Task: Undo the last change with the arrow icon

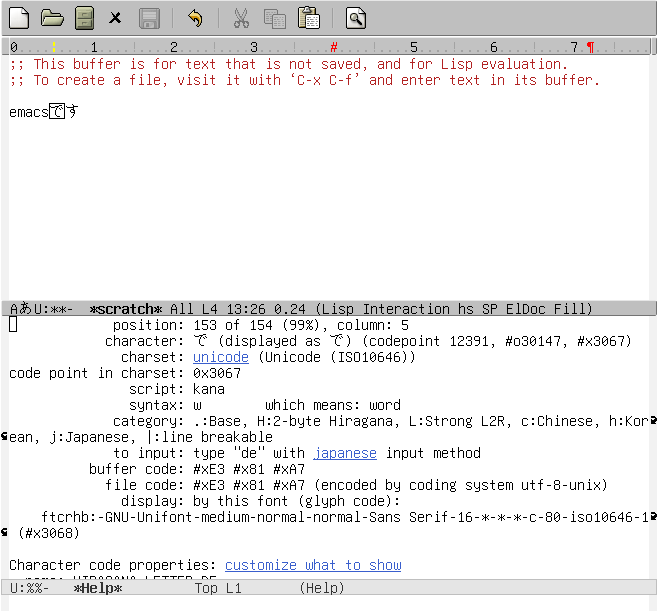Action: click(x=195, y=18)
